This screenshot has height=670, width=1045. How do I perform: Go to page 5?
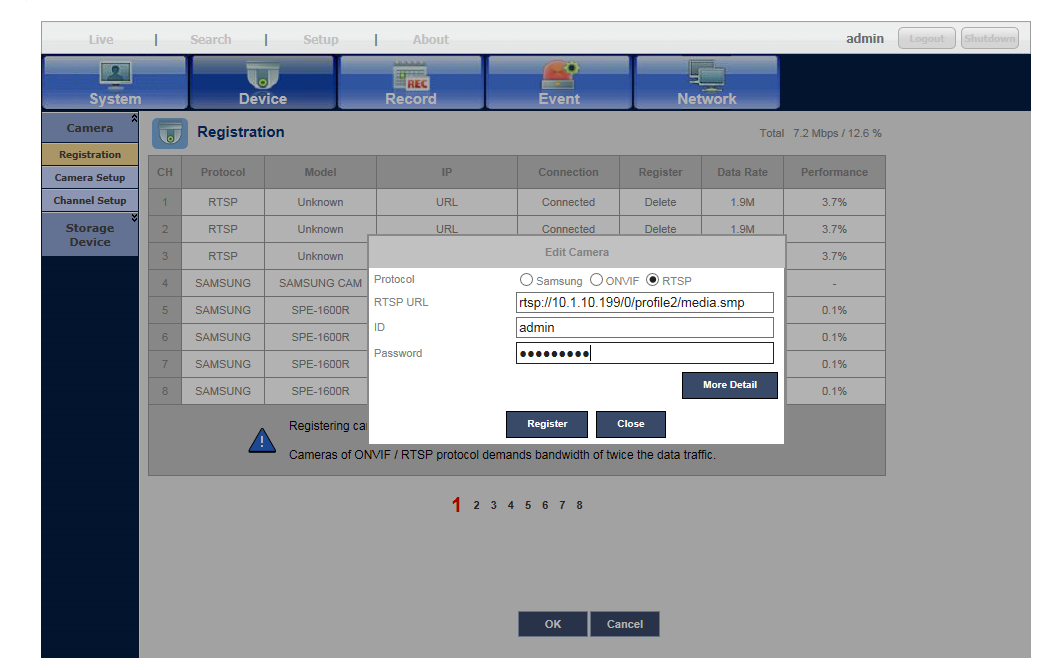click(x=528, y=505)
